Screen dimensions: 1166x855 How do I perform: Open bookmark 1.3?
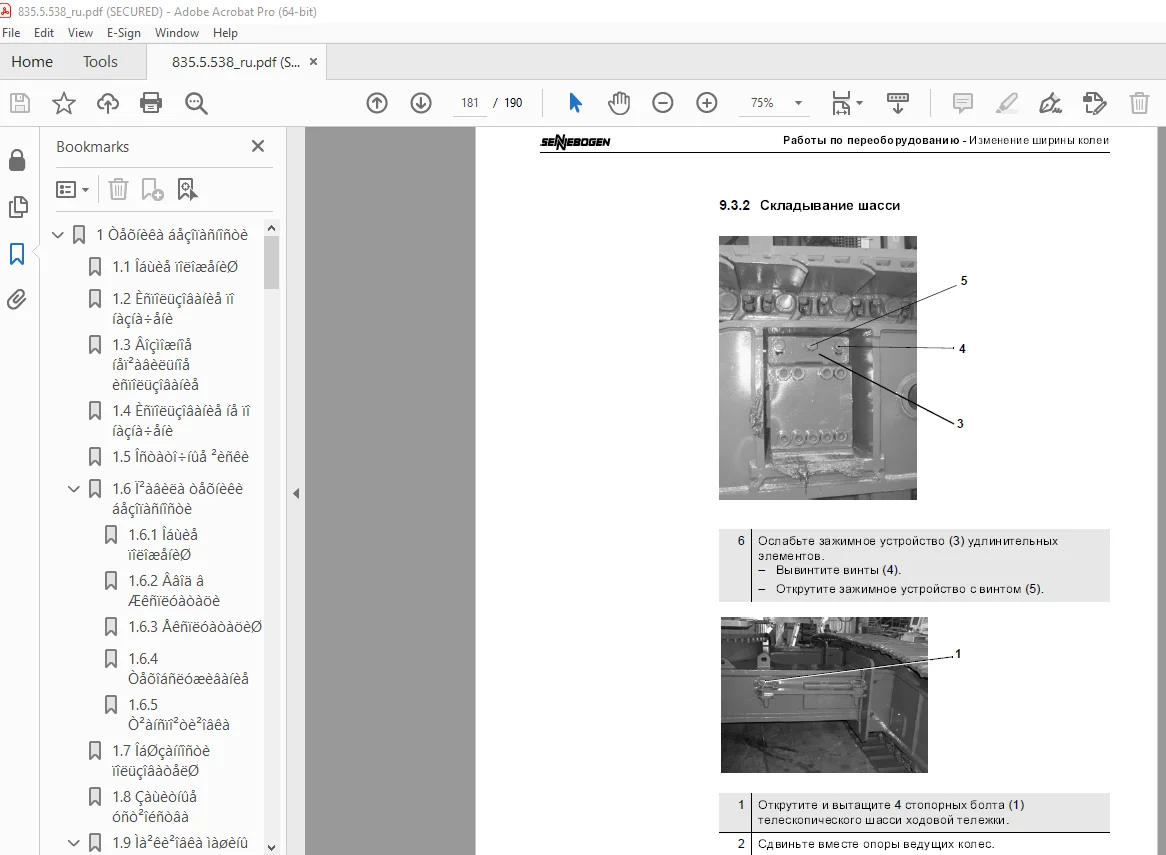155,364
